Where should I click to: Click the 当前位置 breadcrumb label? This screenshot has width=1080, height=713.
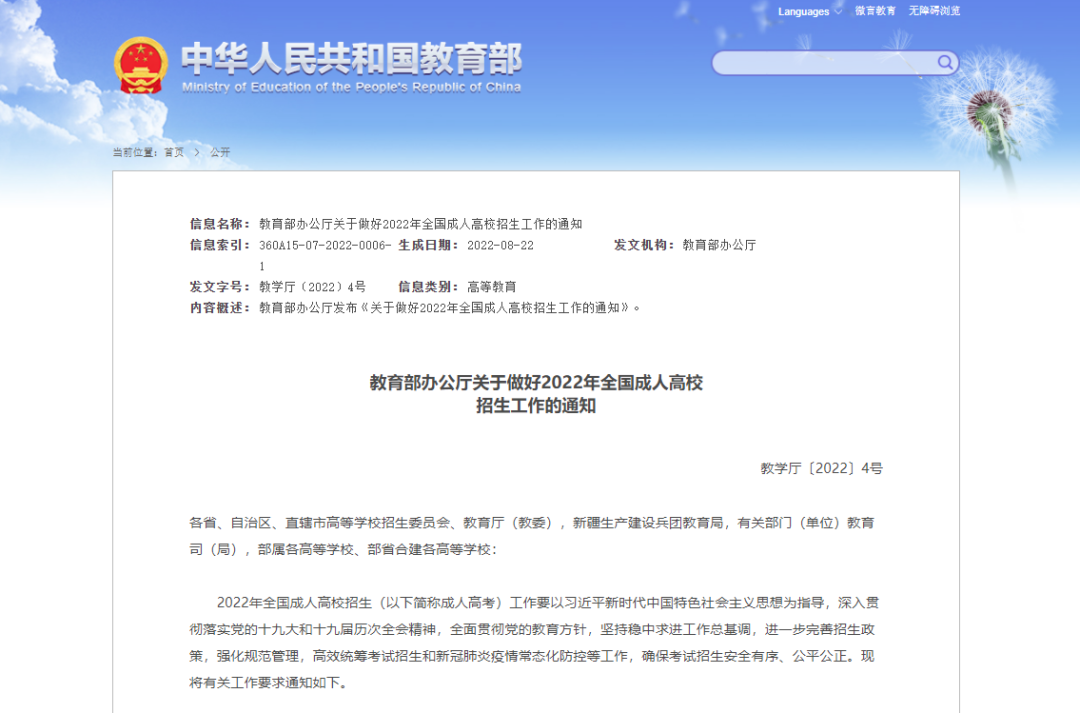(x=134, y=152)
